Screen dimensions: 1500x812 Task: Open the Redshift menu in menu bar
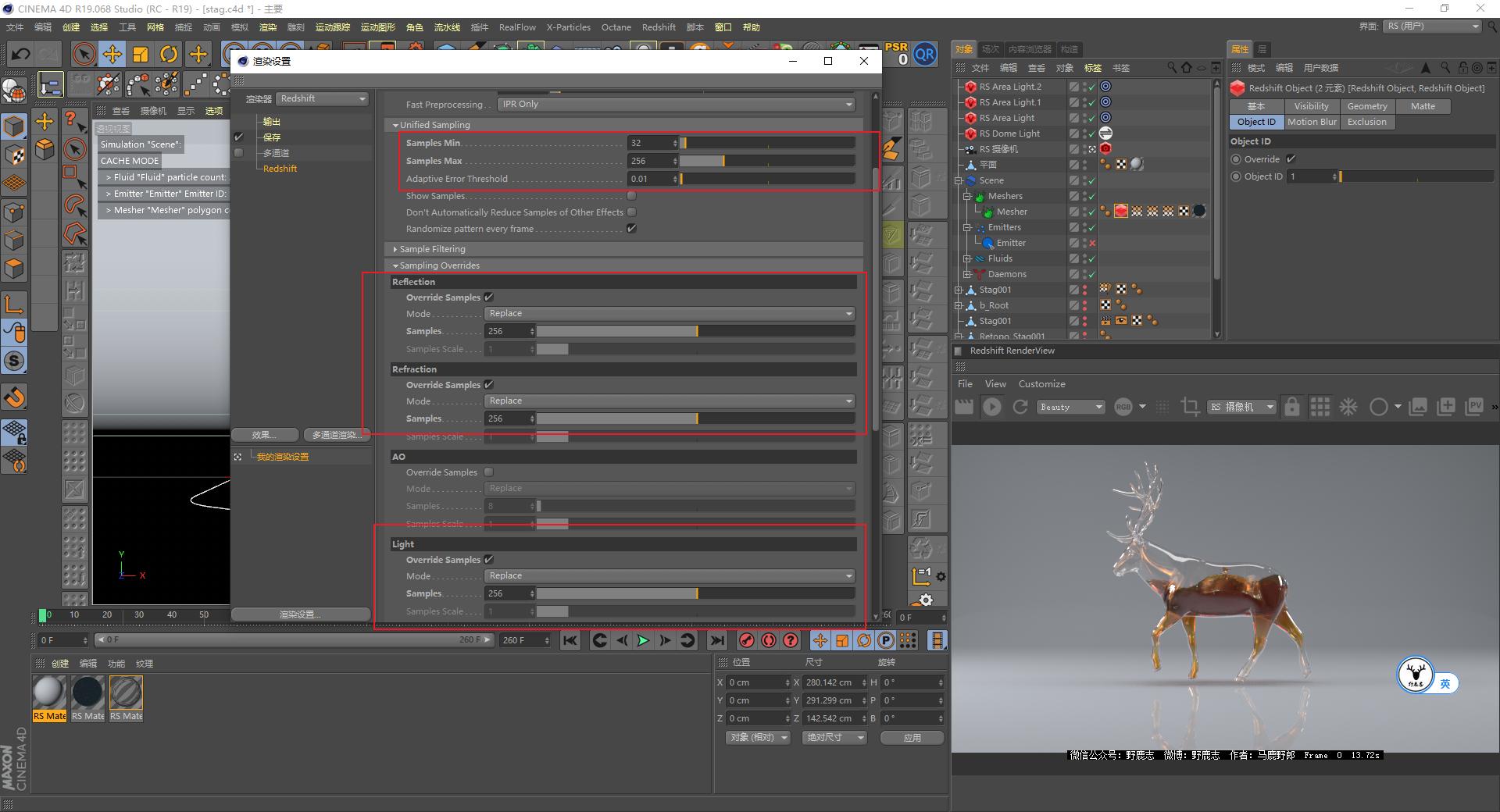pyautogui.click(x=658, y=27)
